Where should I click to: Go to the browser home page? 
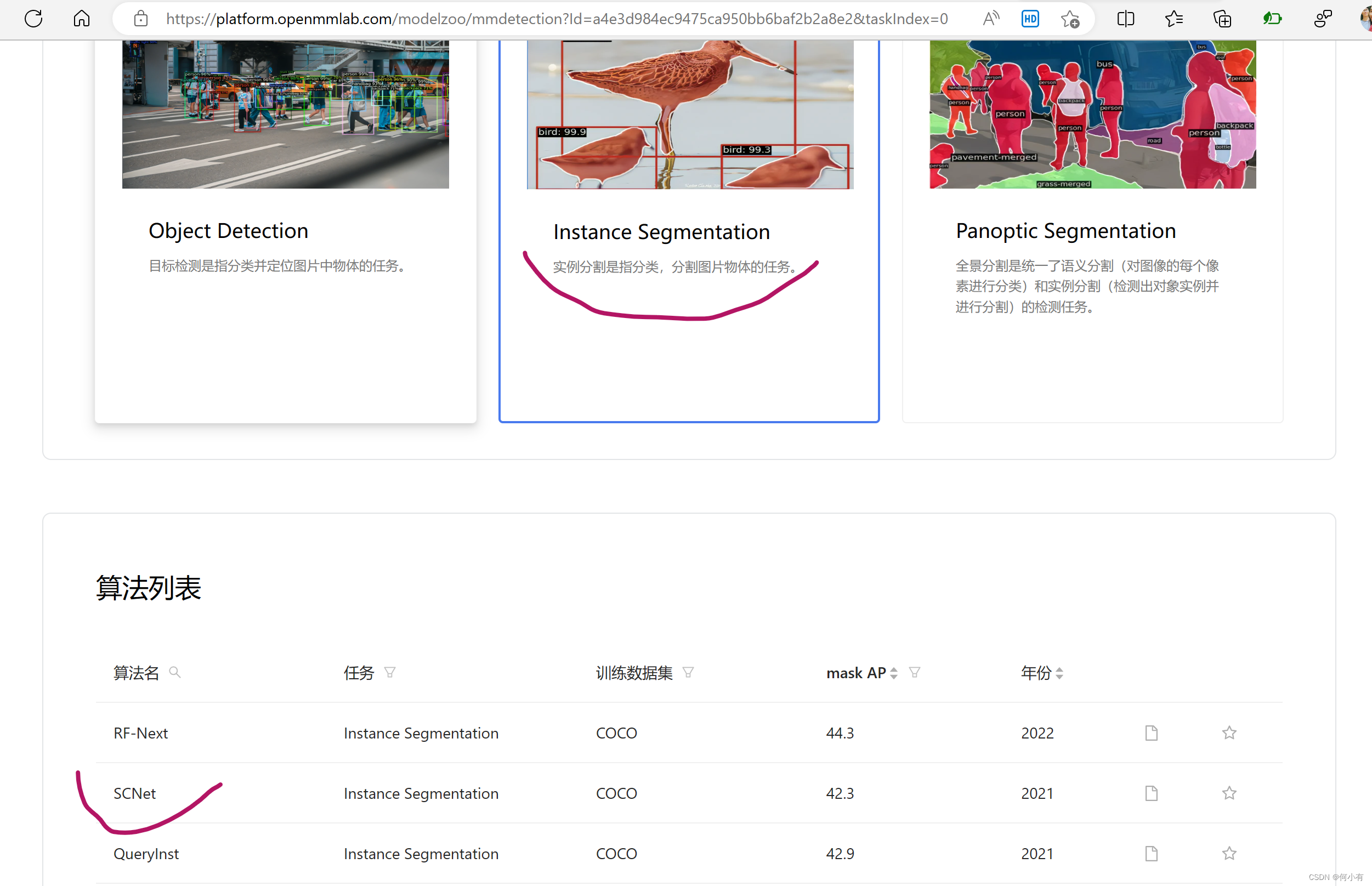(x=81, y=19)
